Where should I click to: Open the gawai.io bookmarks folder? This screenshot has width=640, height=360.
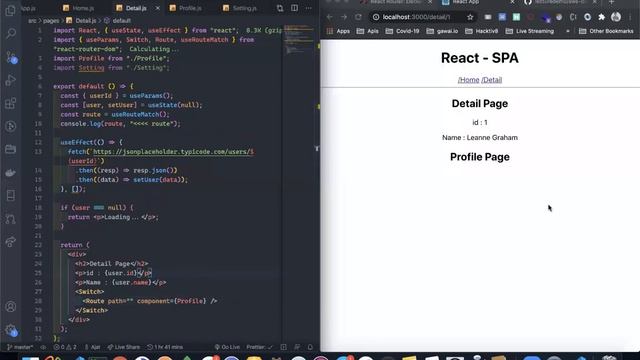click(x=442, y=31)
